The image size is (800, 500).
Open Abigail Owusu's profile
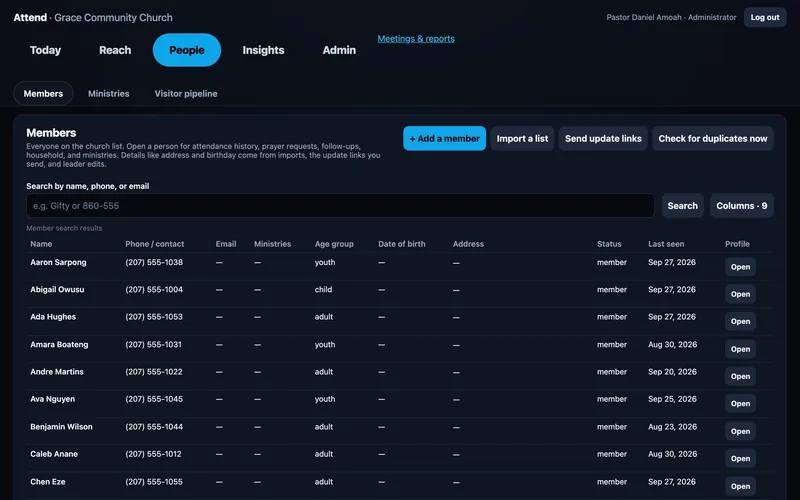(x=740, y=294)
